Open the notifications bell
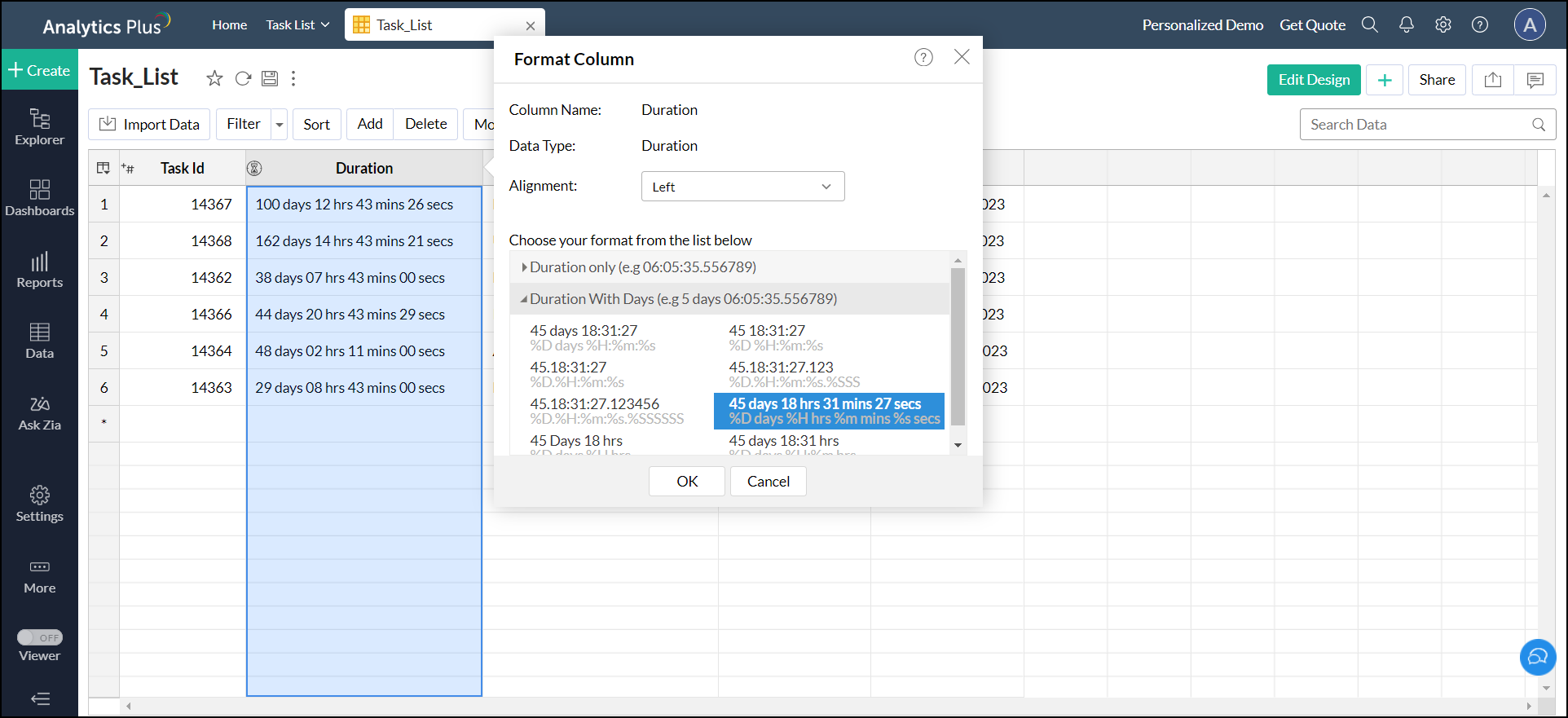This screenshot has width=1568, height=718. tap(1406, 25)
